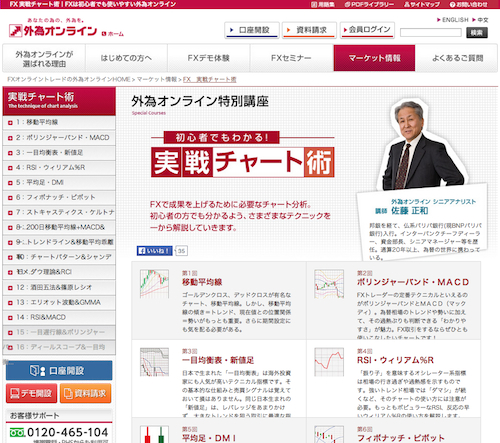Open sidebar item 8：200日移動平均線+MACD

point(59,227)
